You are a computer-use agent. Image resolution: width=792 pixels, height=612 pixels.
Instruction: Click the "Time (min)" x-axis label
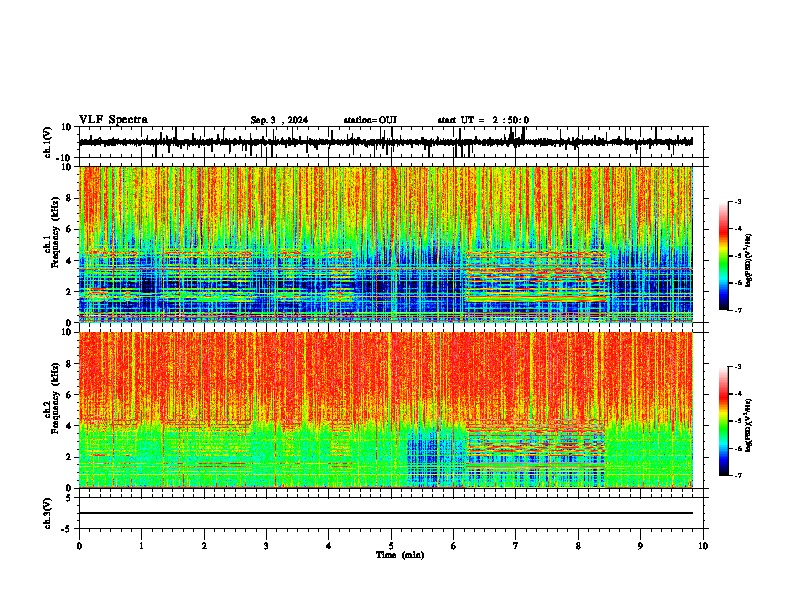pyautogui.click(x=400, y=555)
